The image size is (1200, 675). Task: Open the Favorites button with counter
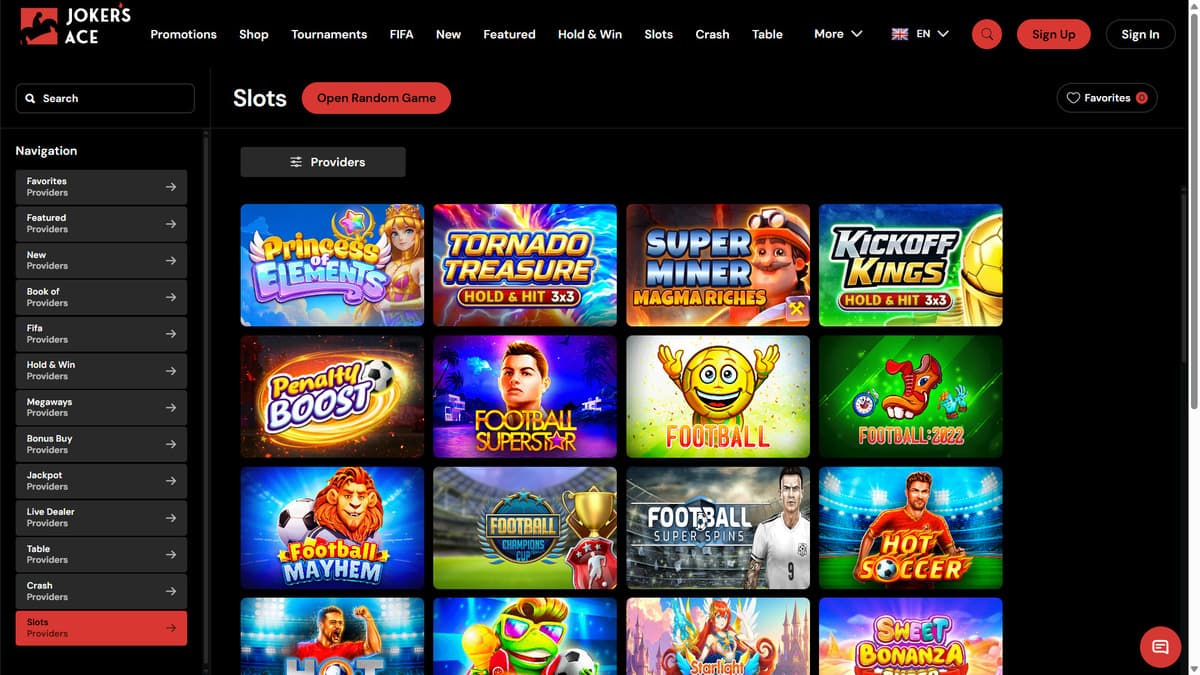1107,98
